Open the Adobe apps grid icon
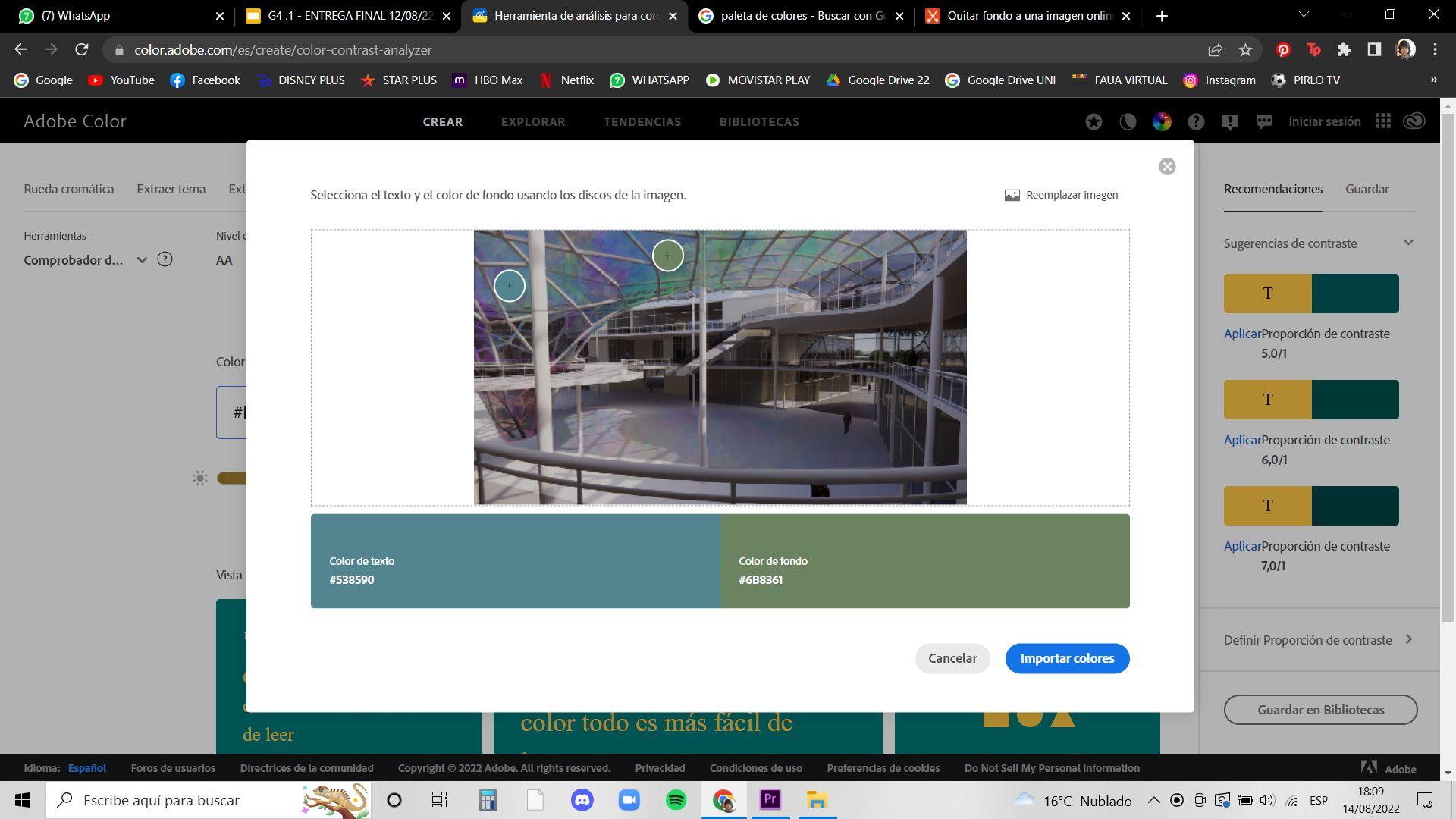The image size is (1456, 819). (x=1383, y=121)
